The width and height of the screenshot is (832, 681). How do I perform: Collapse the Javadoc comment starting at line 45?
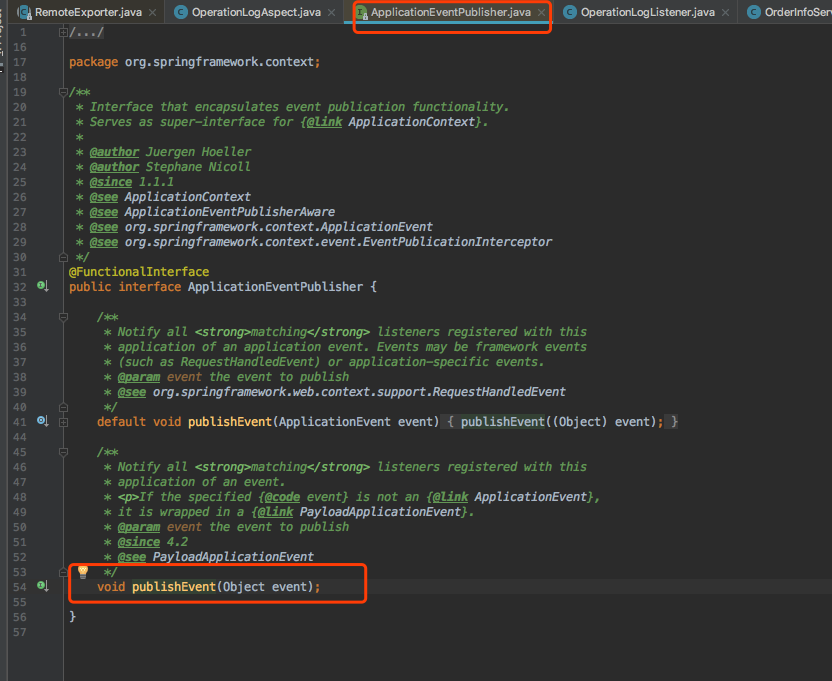pos(93,452)
